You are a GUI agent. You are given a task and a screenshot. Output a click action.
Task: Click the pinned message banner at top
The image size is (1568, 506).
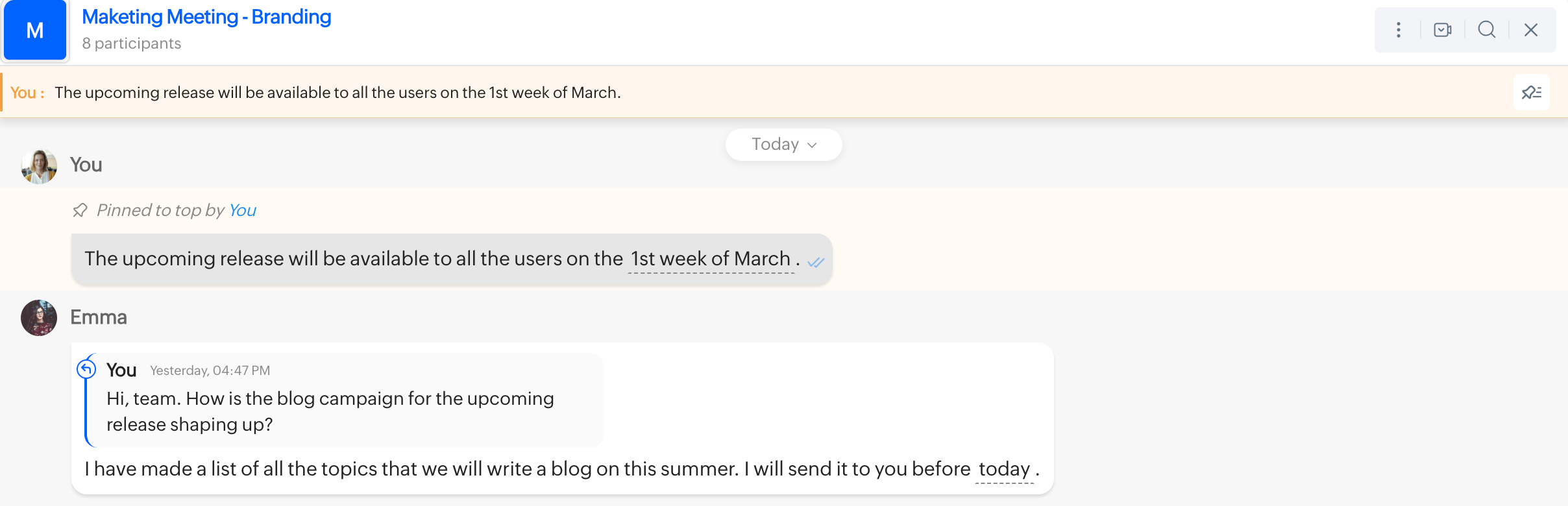coord(337,93)
